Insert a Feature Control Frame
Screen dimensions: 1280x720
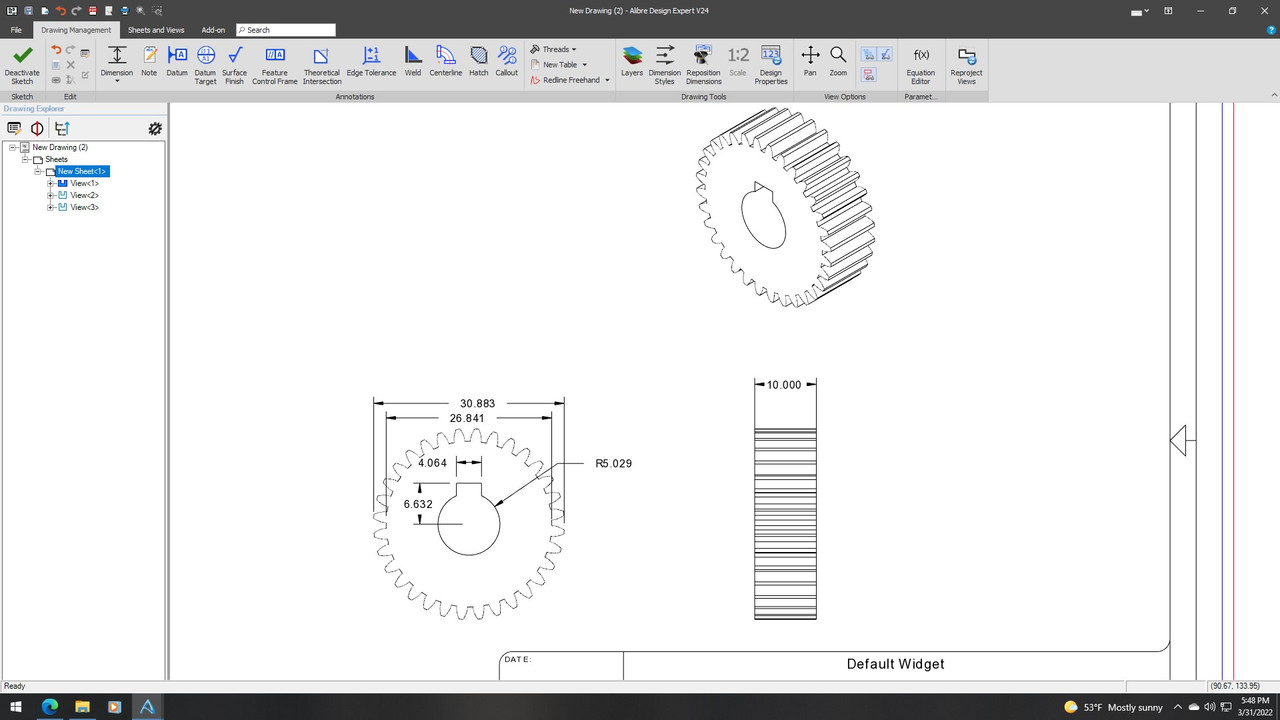click(274, 62)
